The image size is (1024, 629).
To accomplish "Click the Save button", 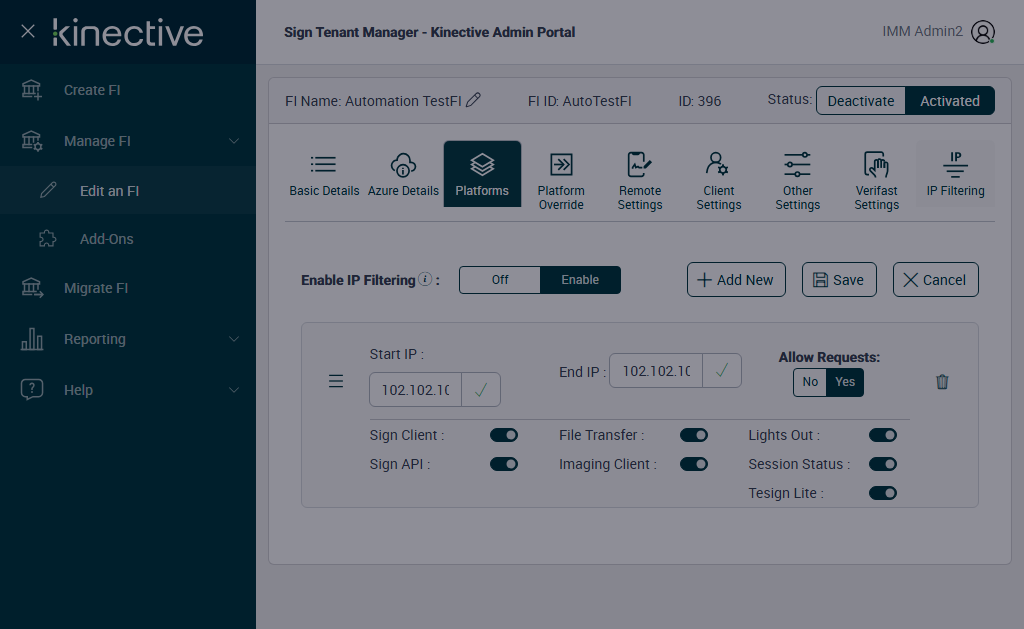I will pyautogui.click(x=839, y=280).
